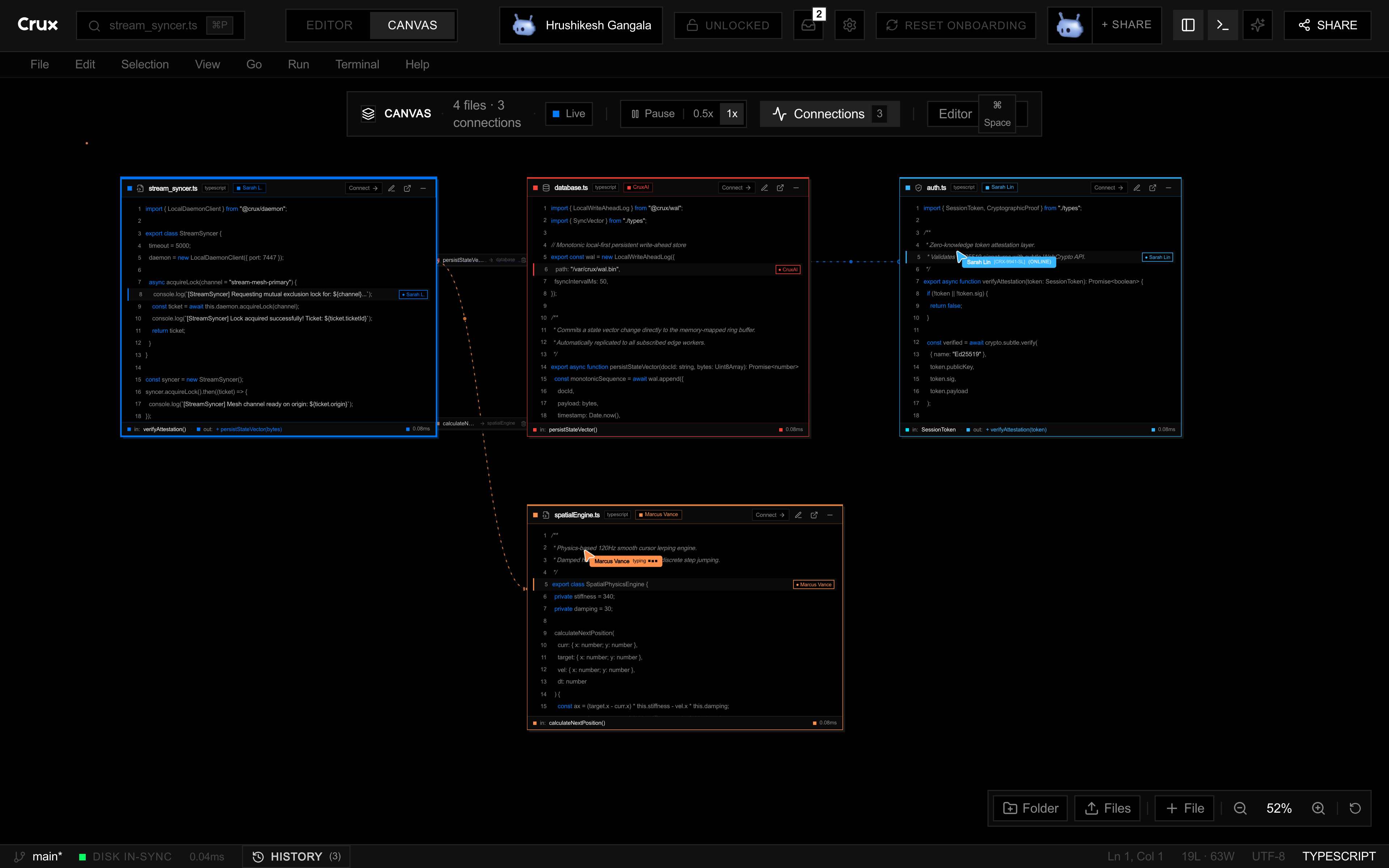Zoom in the canvas

point(1318,808)
